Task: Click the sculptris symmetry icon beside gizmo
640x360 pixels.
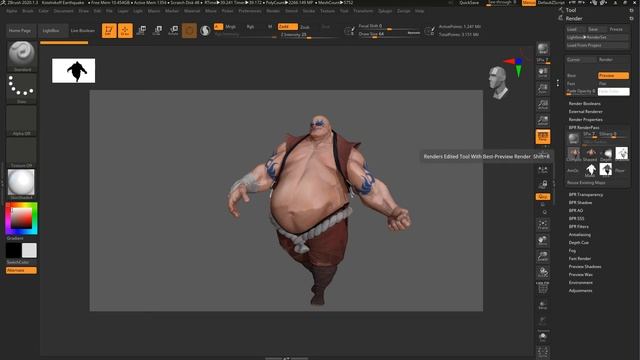Action: click(205, 31)
